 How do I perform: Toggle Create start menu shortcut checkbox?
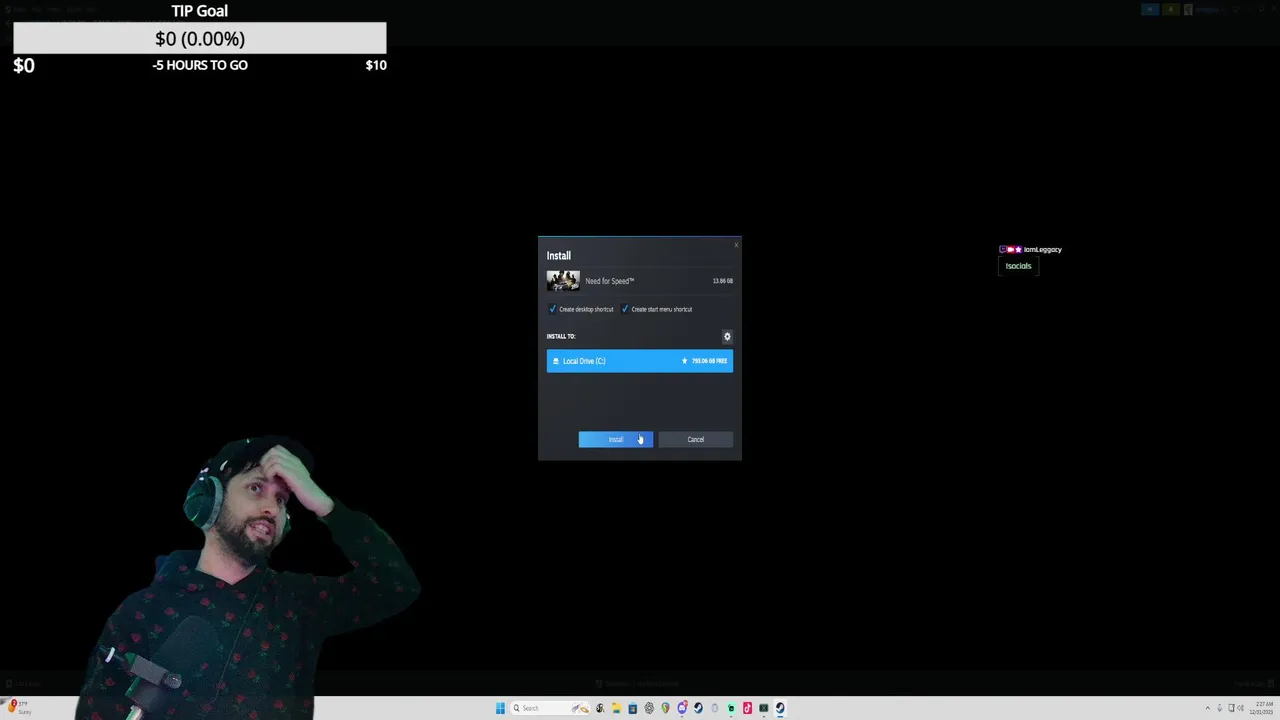point(625,309)
